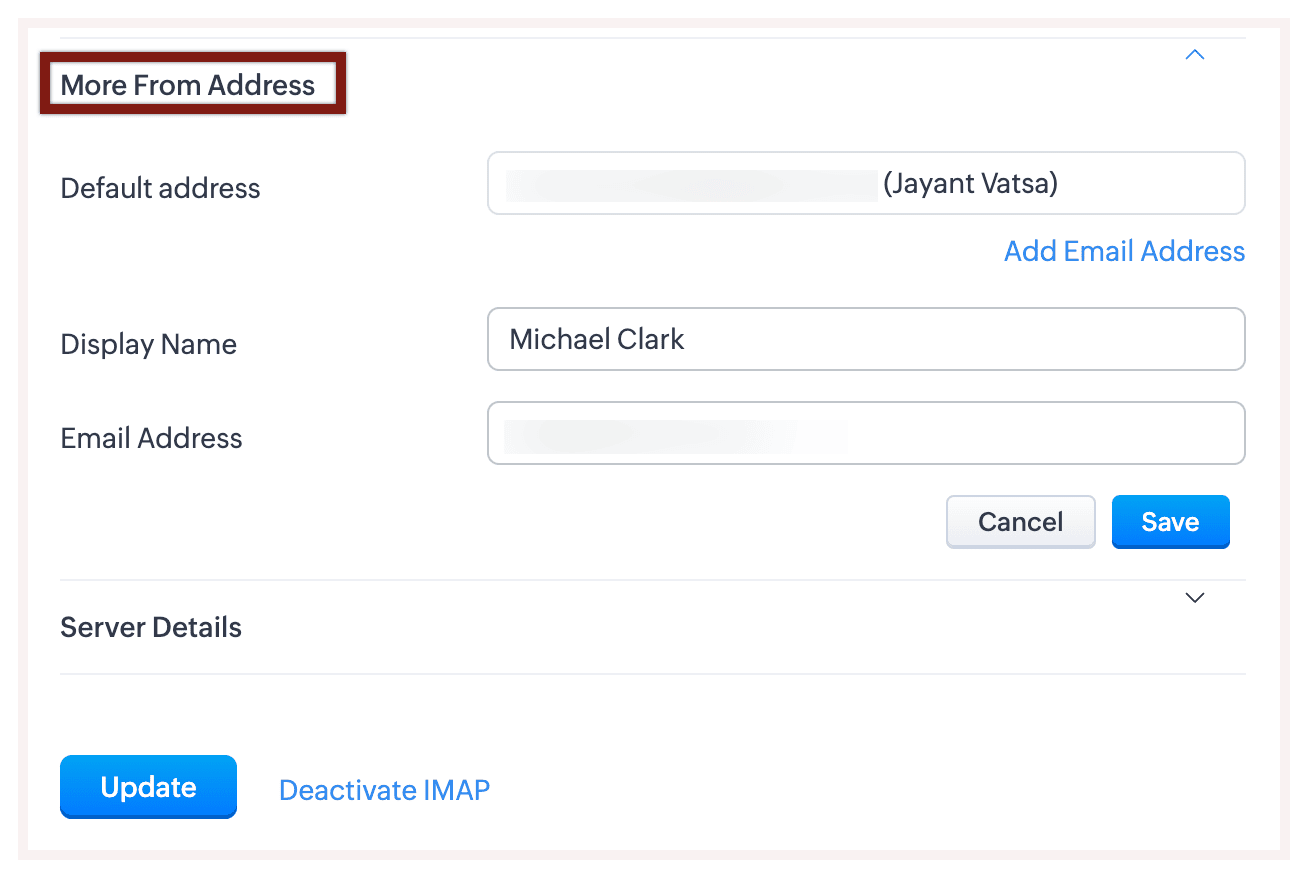The height and width of the screenshot is (878, 1308).
Task: Click the Display Name label
Action: (x=149, y=344)
